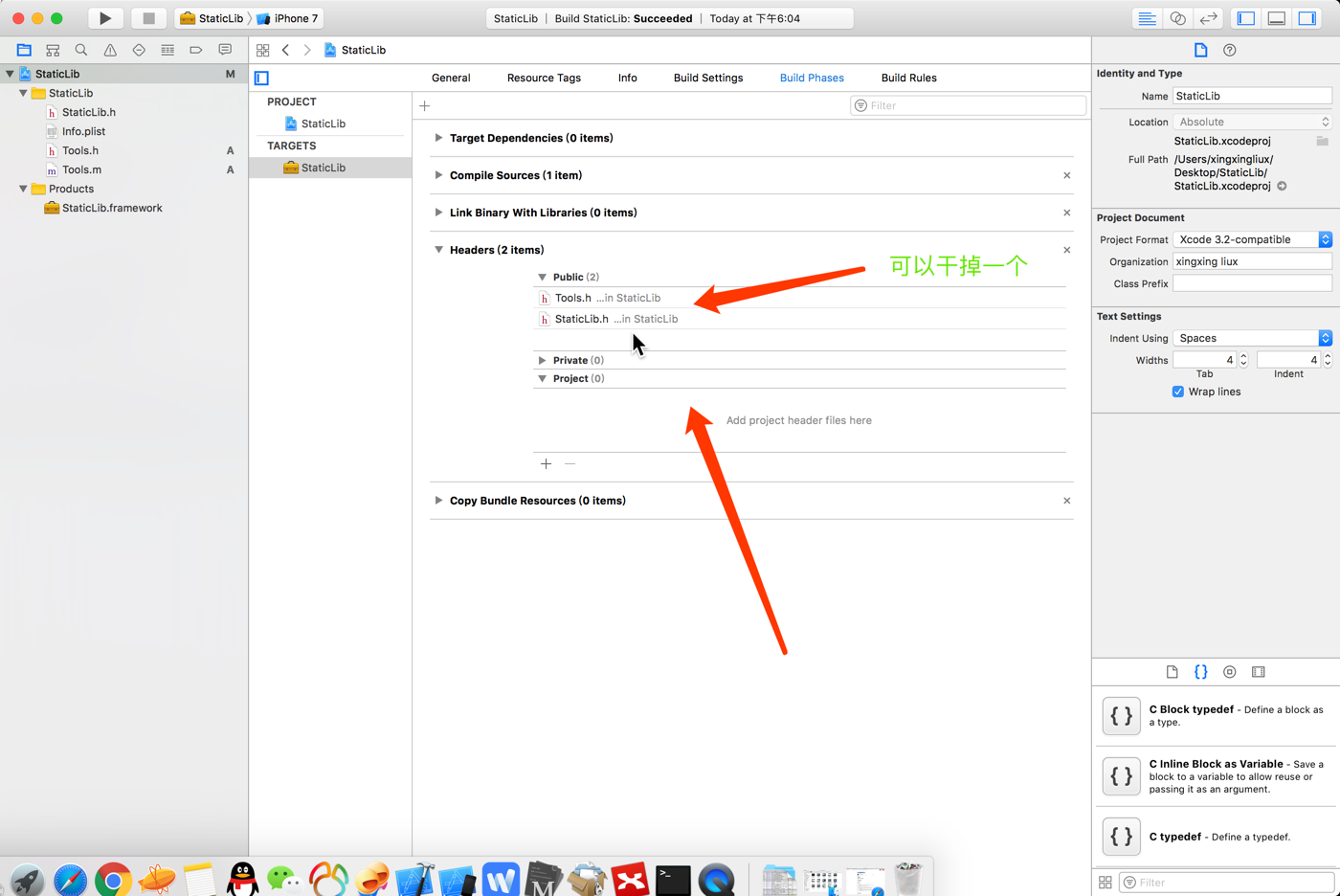Image resolution: width=1340 pixels, height=896 pixels.
Task: Remove the Compile Sources phase
Action: (x=1066, y=175)
